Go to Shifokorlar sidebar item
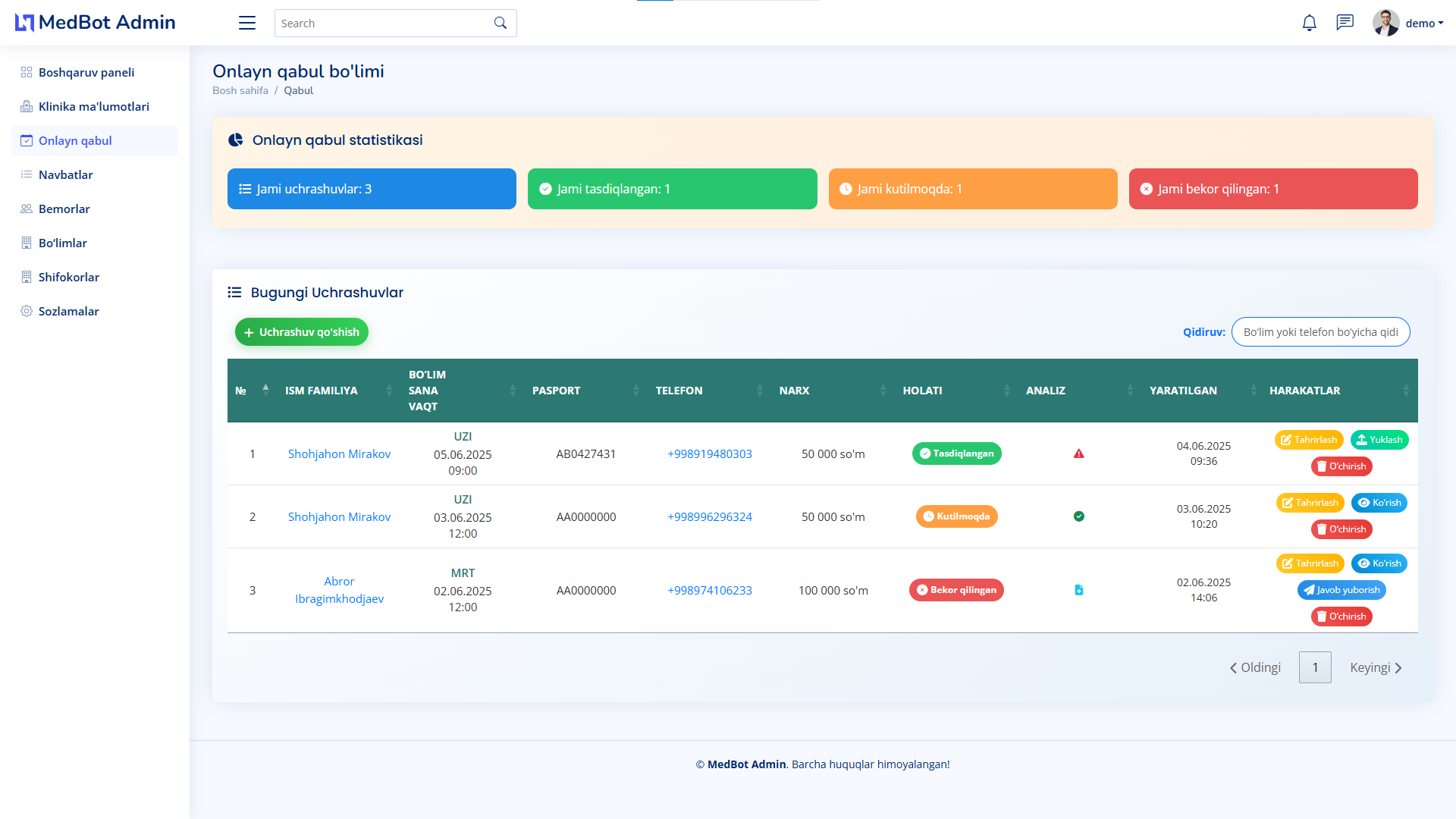 (x=69, y=277)
